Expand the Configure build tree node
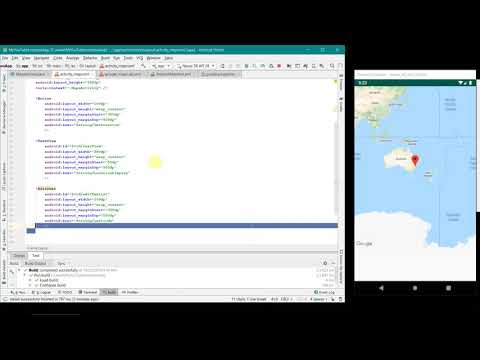Image resolution: width=480 pixels, height=360 pixels. 30,285
